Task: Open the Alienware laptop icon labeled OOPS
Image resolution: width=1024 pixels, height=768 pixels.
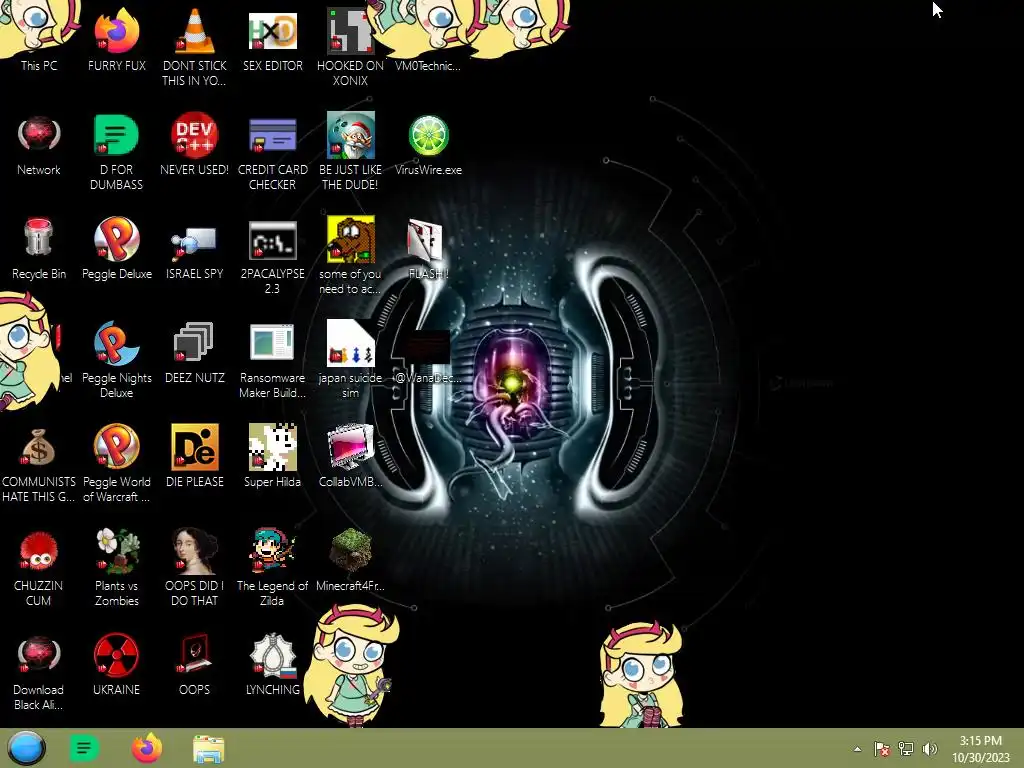Action: 195,654
